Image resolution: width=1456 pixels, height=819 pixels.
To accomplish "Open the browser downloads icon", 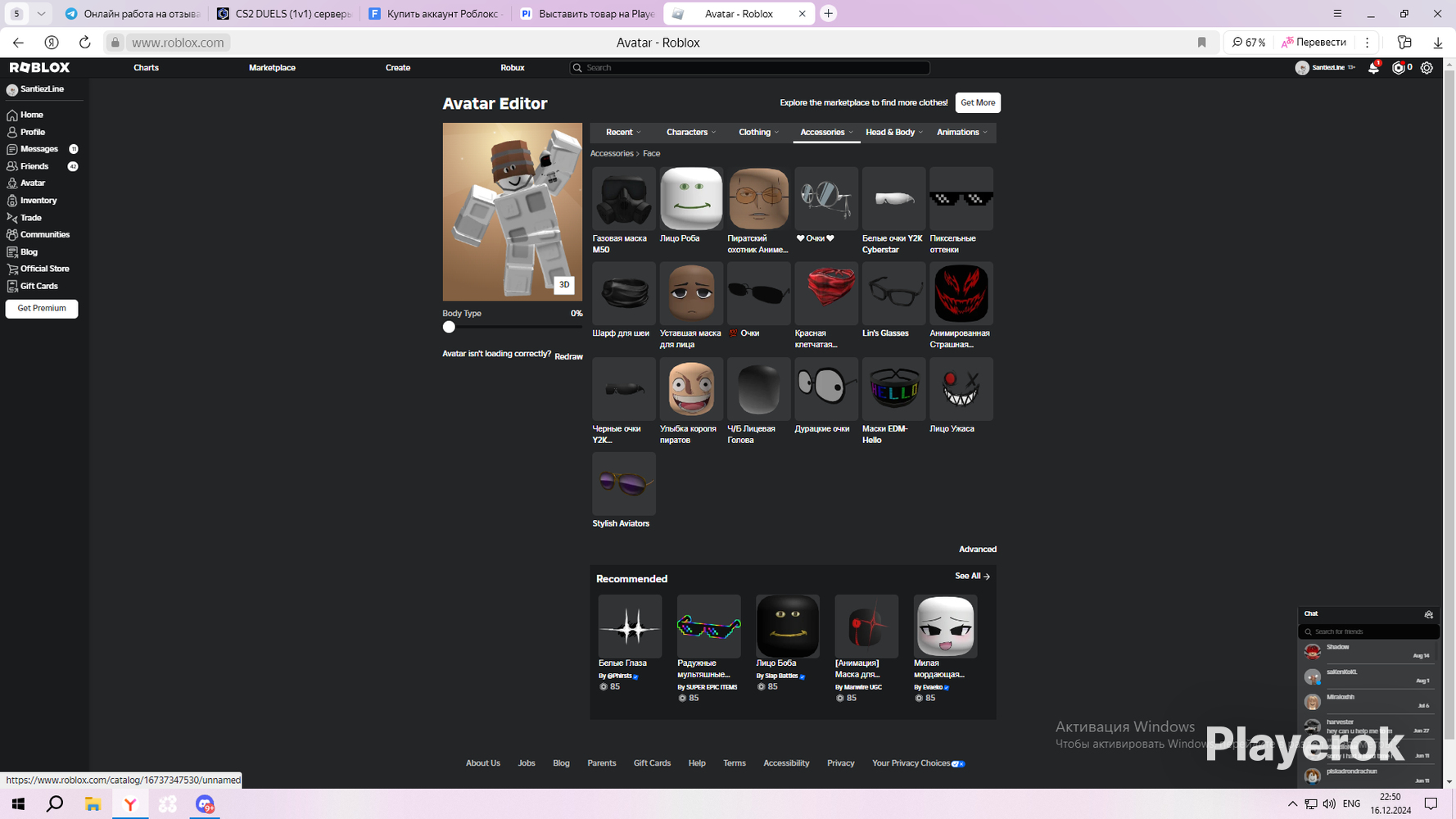I will [1437, 43].
